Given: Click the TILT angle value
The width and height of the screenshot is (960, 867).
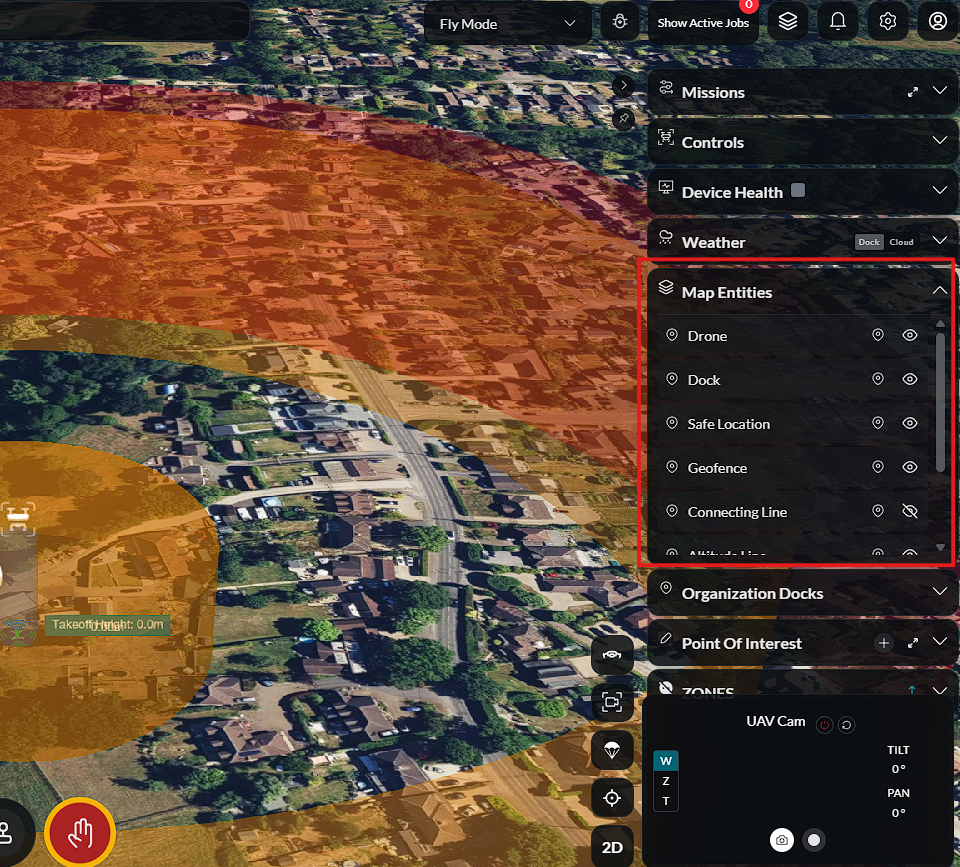Looking at the screenshot, I should tap(898, 769).
